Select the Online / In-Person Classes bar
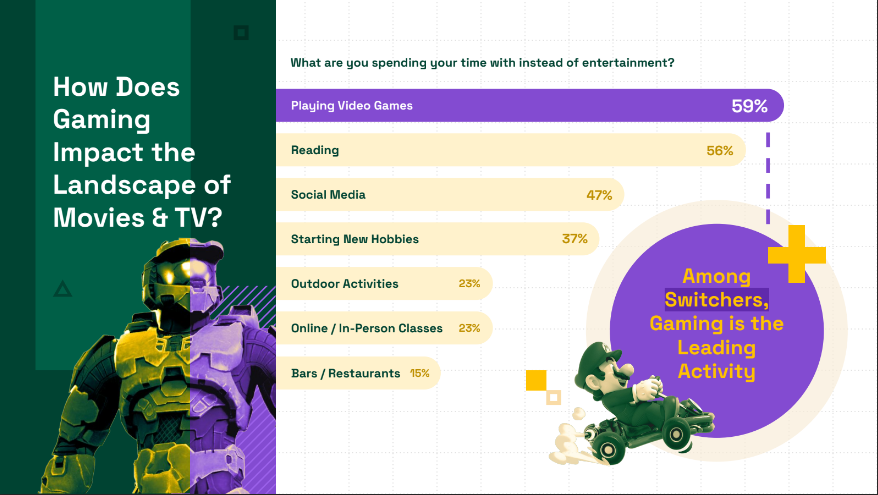Screen dimensions: 878x495 click(x=384, y=328)
